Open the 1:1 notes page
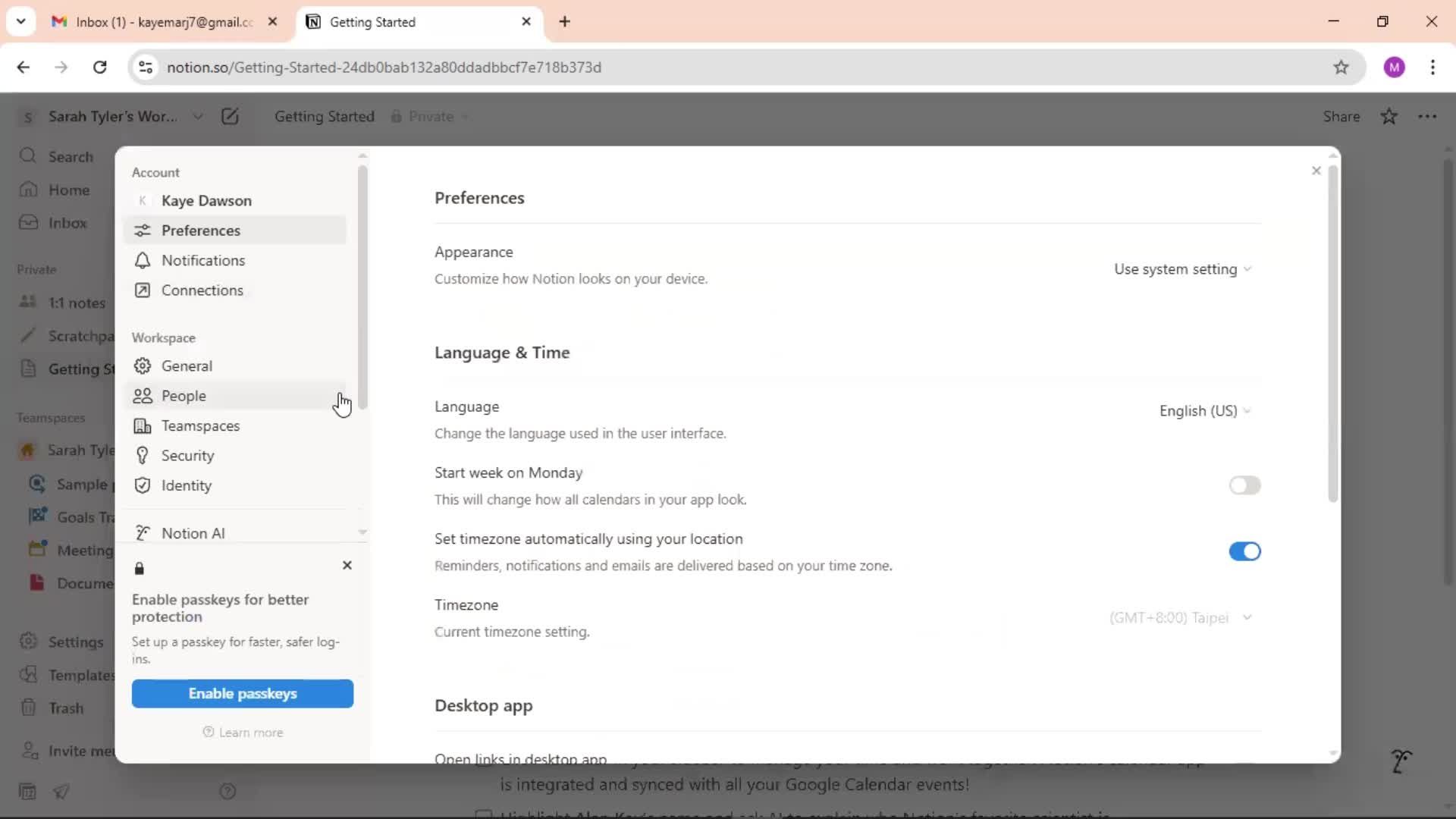The width and height of the screenshot is (1456, 819). [66, 303]
